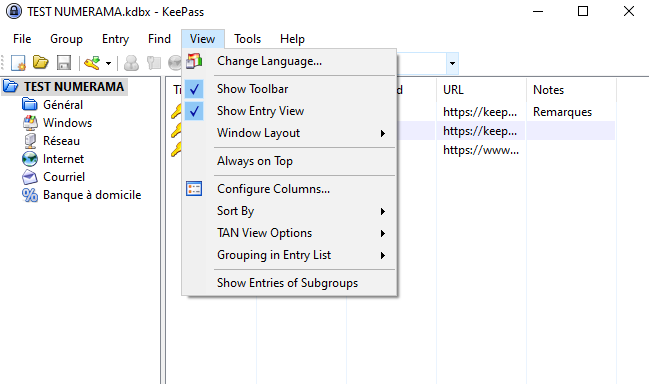Click the KeePass lock icon in title bar
Screen dimensions: 649x384
coord(14,11)
